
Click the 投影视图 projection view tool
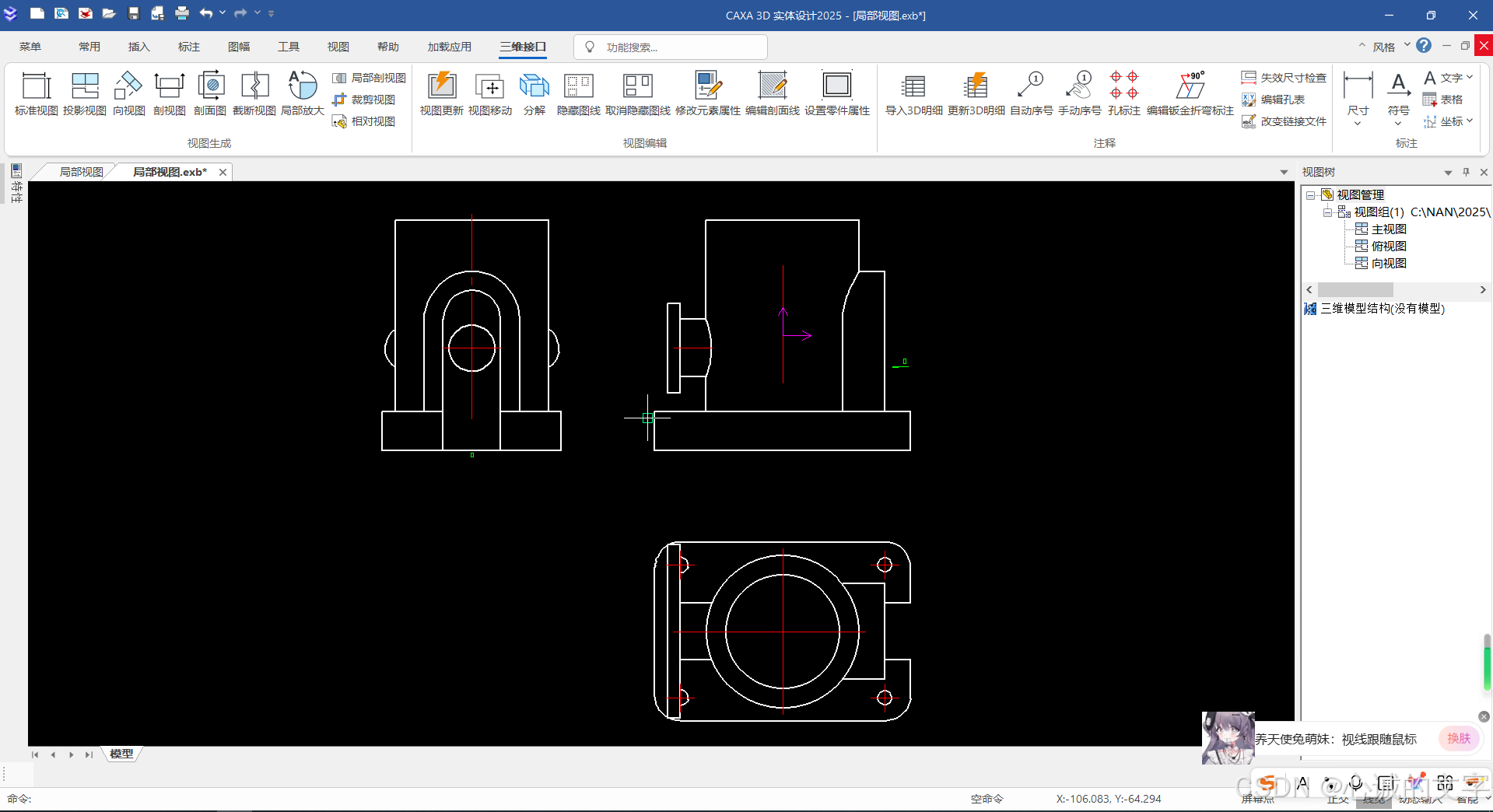click(85, 94)
